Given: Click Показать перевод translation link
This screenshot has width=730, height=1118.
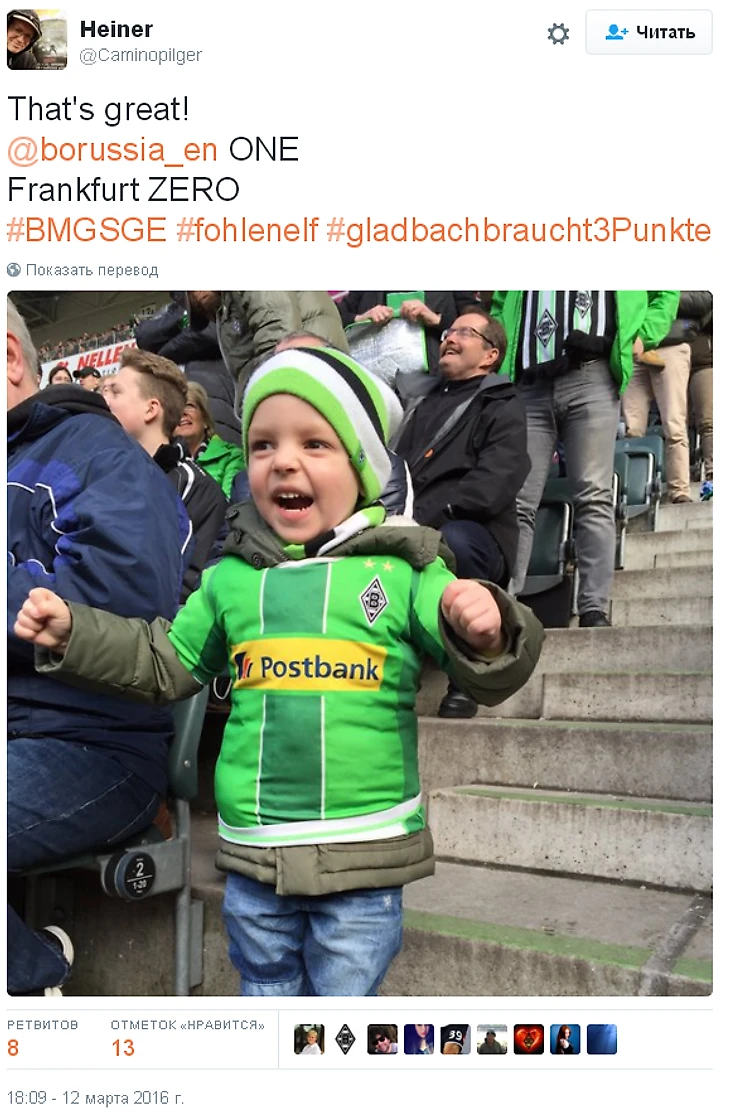Looking at the screenshot, I should coord(92,270).
